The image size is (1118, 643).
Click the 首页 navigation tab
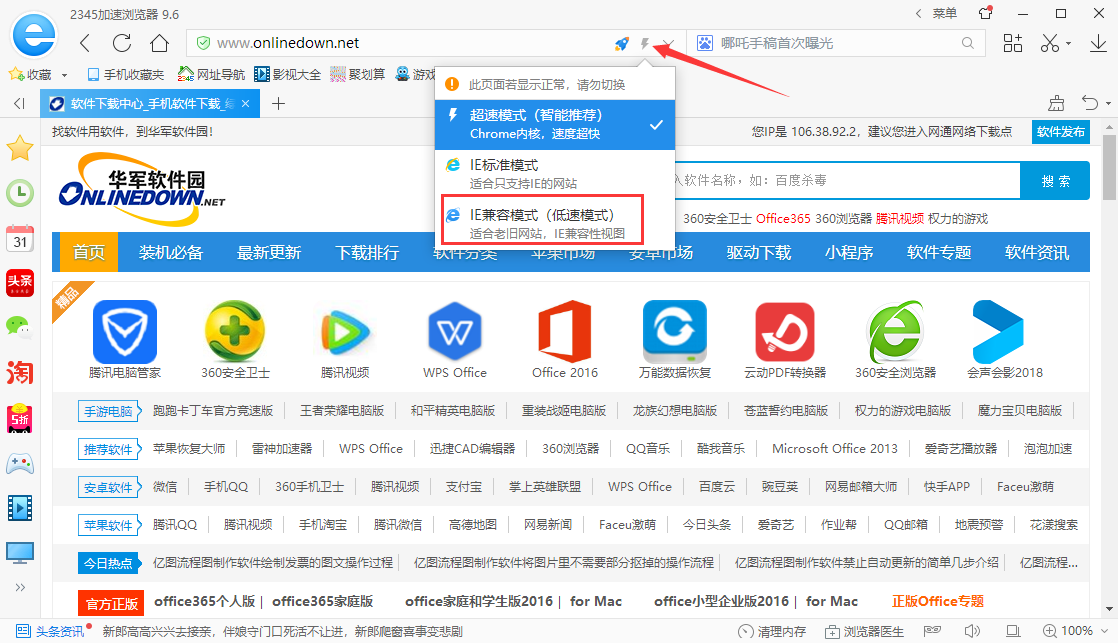click(88, 252)
